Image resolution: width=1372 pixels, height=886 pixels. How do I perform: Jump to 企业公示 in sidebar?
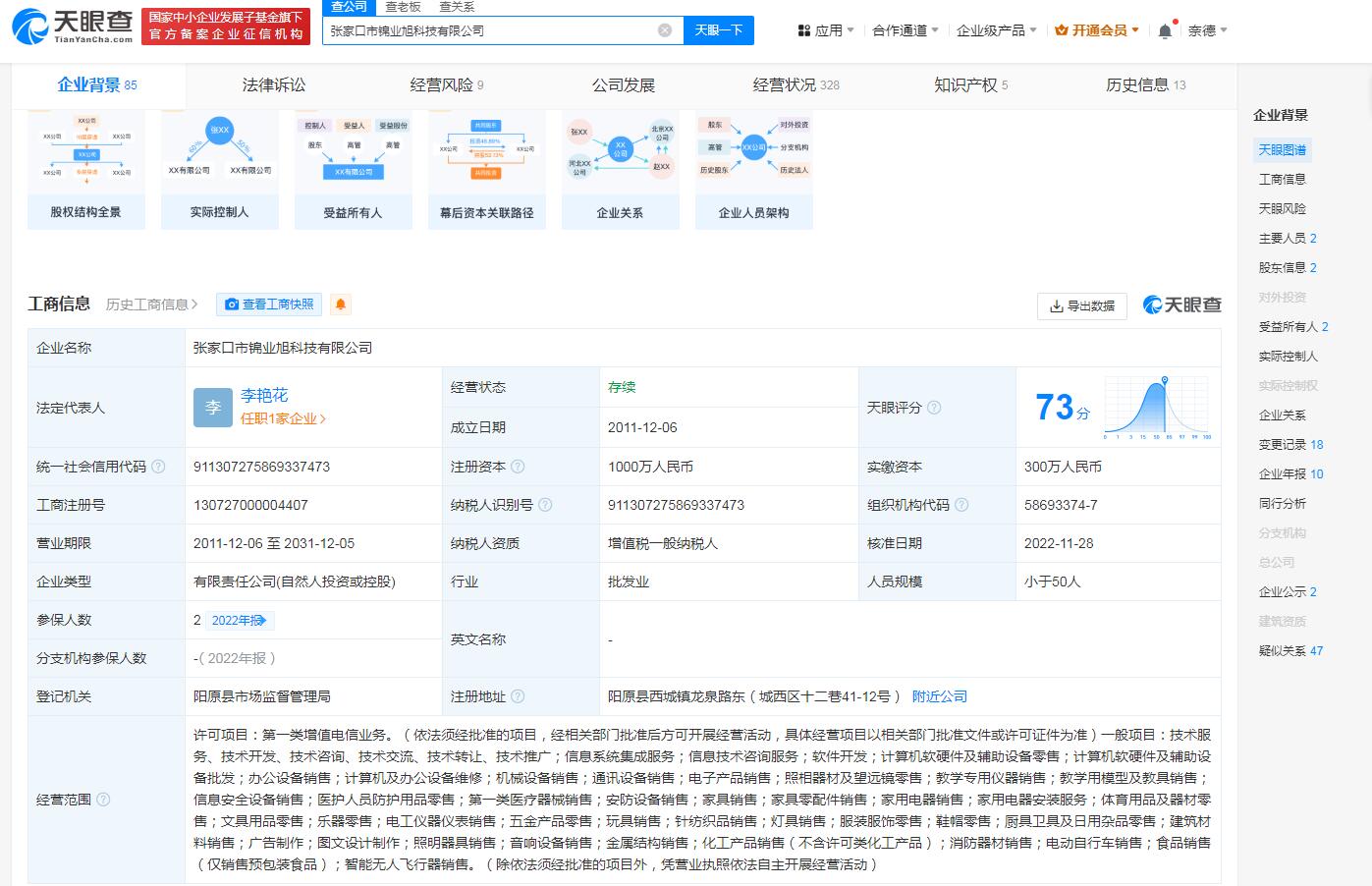pyautogui.click(x=1288, y=592)
